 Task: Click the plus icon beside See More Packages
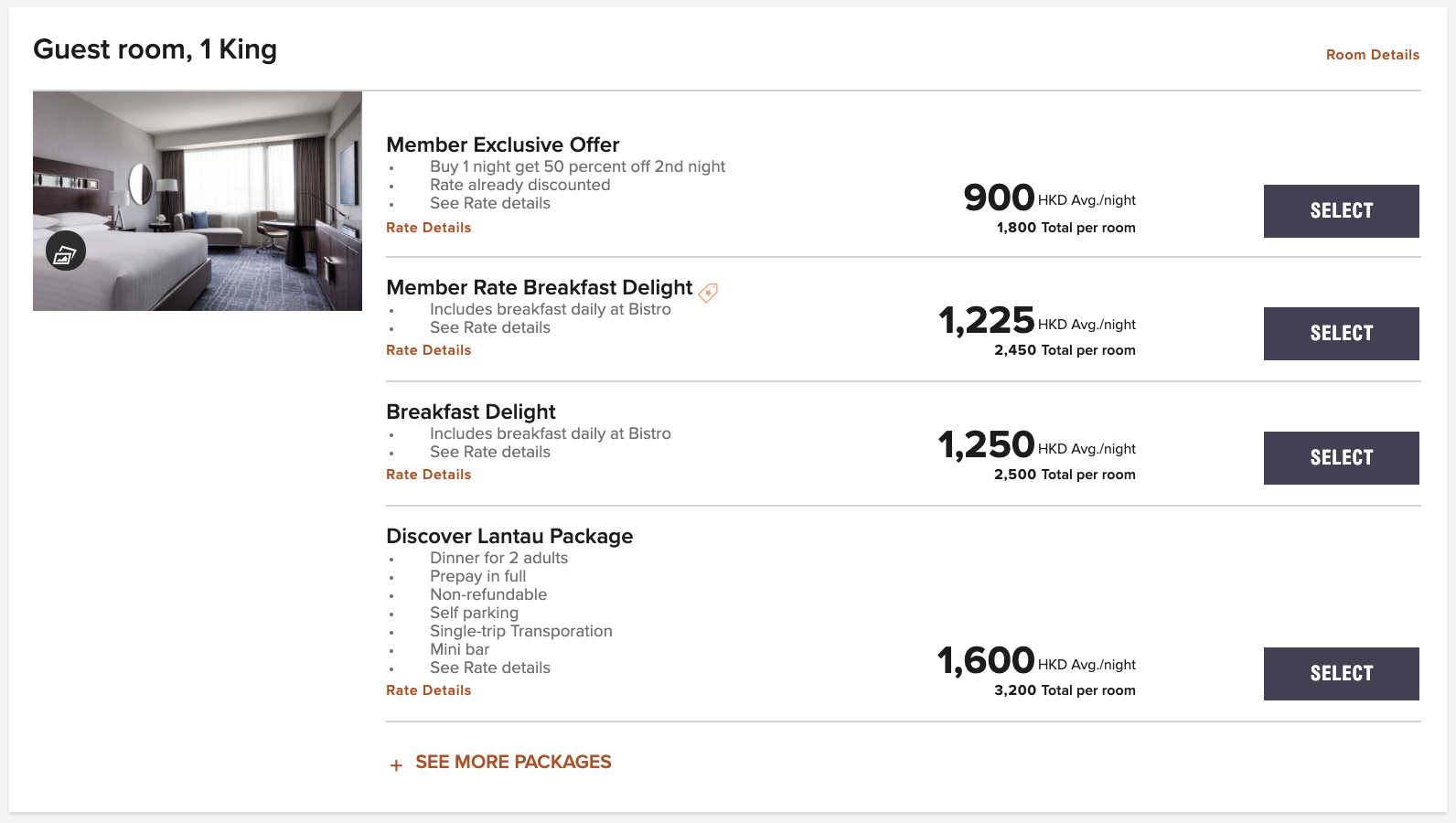click(396, 765)
